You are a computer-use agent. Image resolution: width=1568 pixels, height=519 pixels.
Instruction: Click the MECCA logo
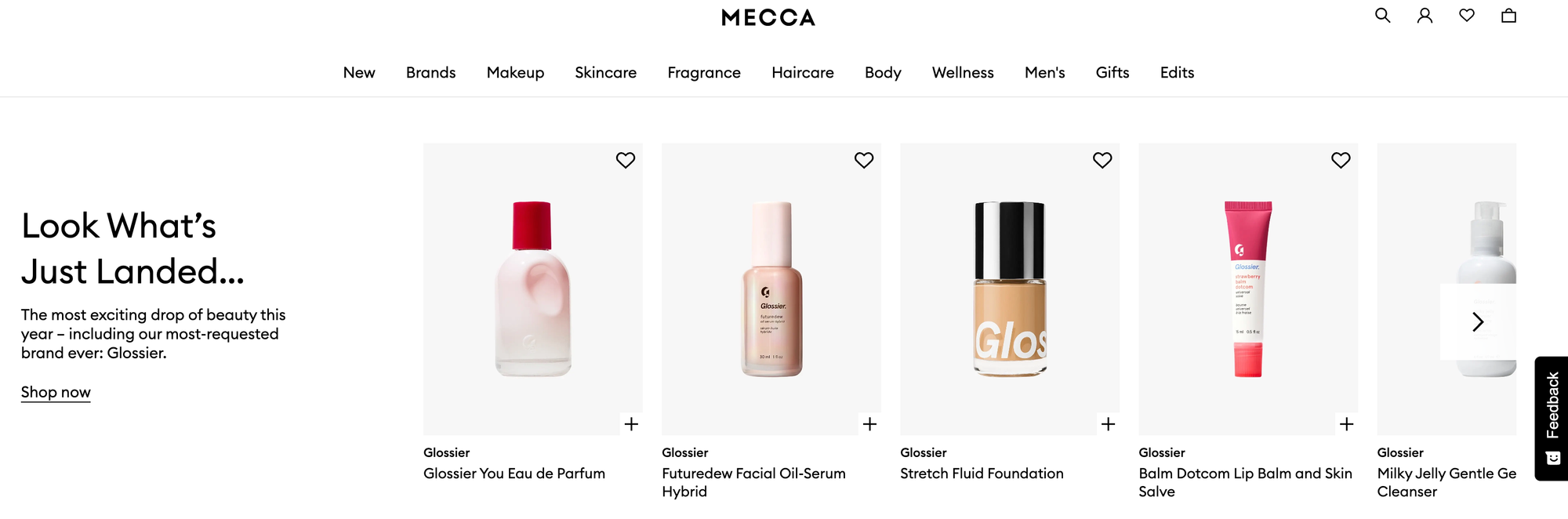[767, 17]
